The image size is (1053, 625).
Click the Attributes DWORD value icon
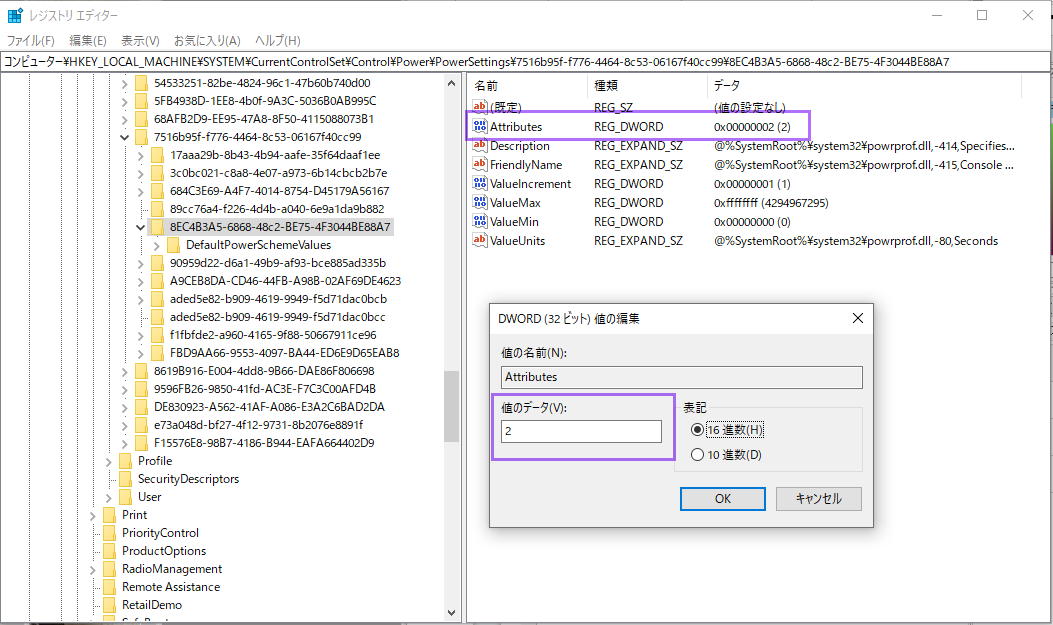(480, 127)
